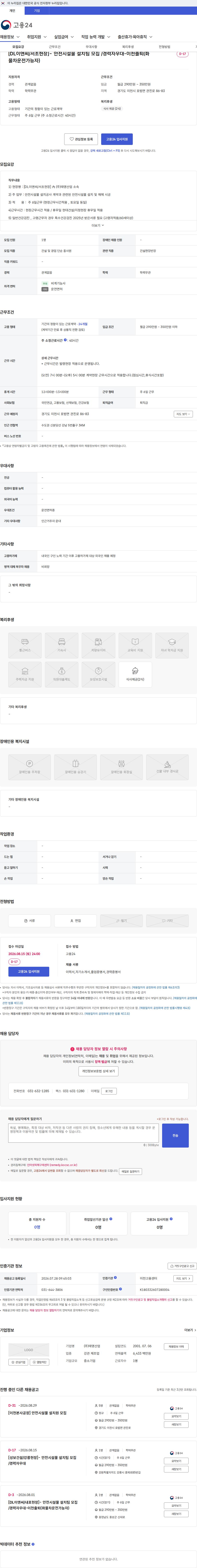Select the 복리후생 section tab

coord(128,47)
